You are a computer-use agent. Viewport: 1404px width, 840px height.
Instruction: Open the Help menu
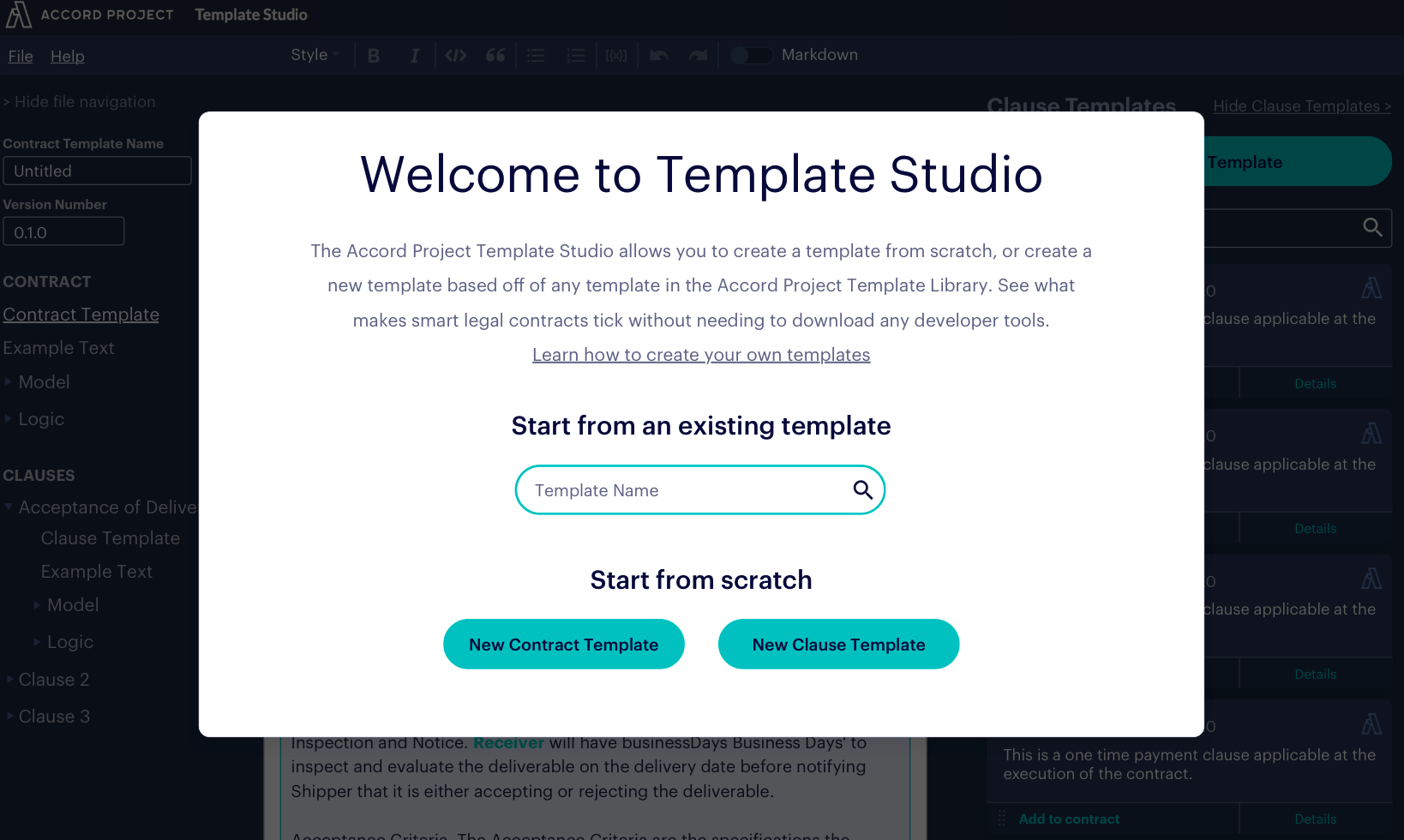(68, 57)
